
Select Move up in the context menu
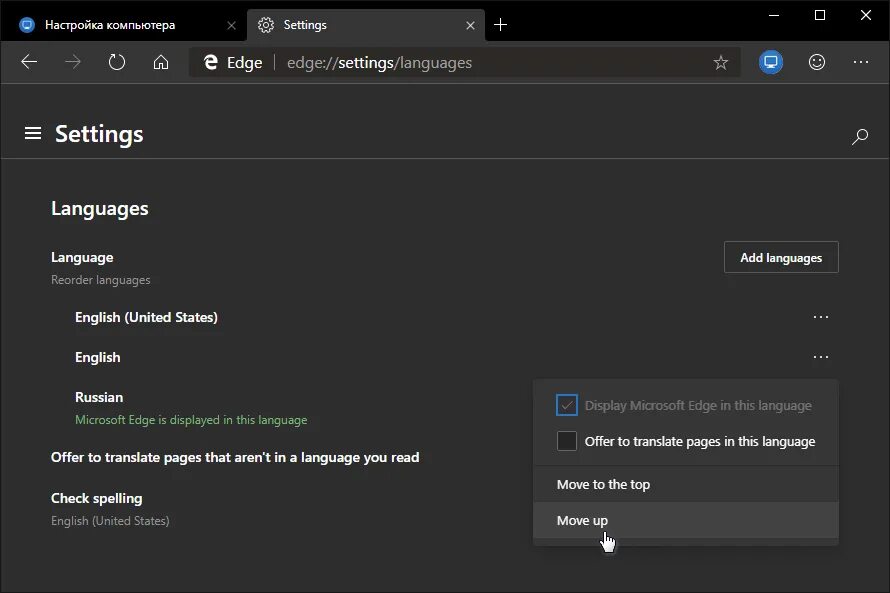click(686, 520)
